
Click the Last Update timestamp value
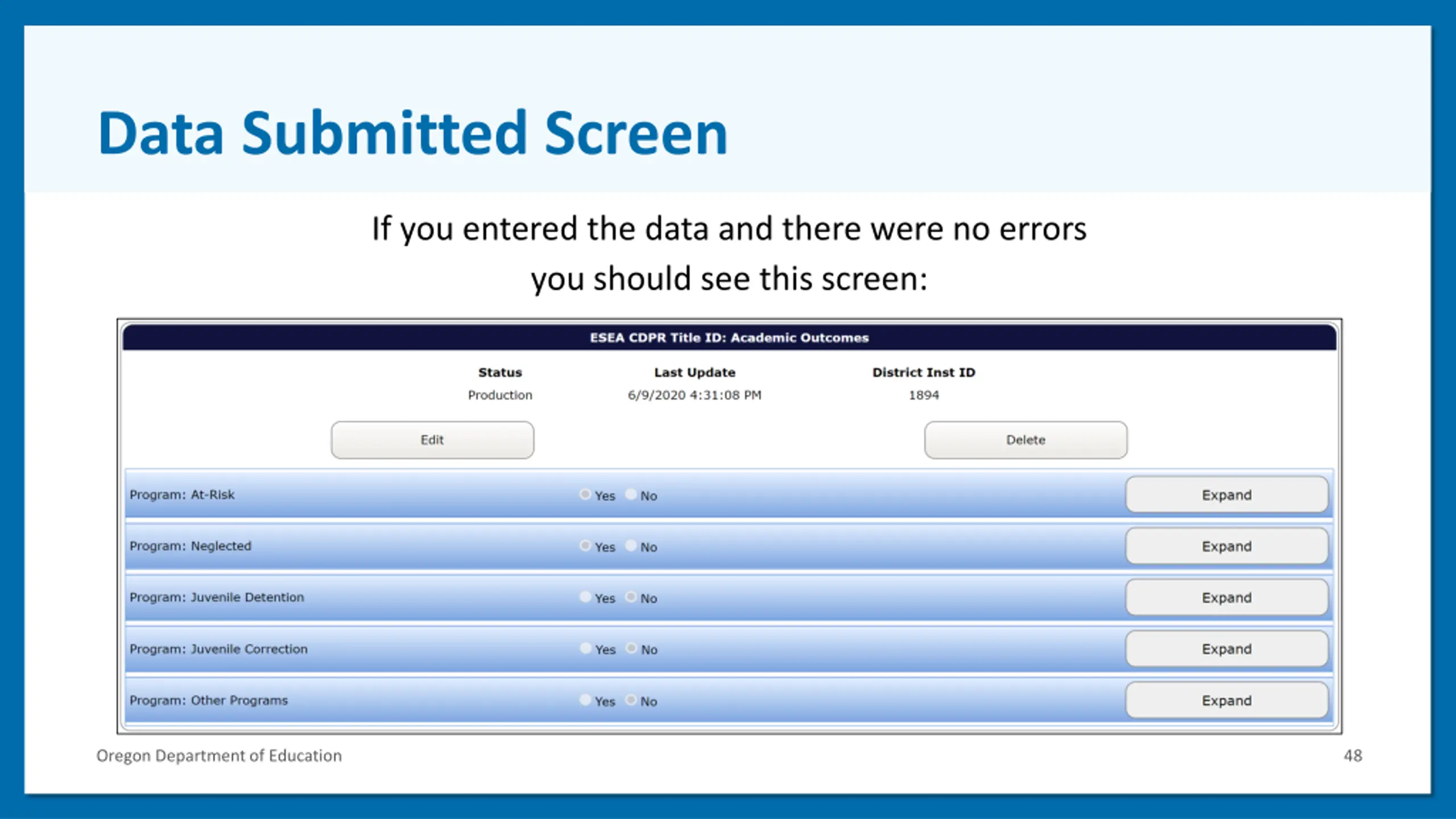(x=694, y=395)
